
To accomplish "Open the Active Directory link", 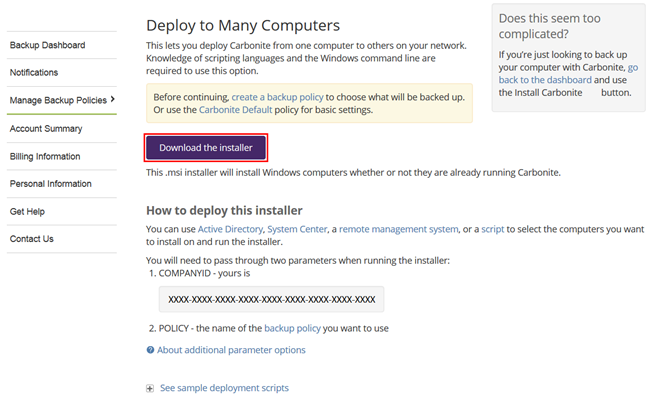I will pyautogui.click(x=230, y=229).
